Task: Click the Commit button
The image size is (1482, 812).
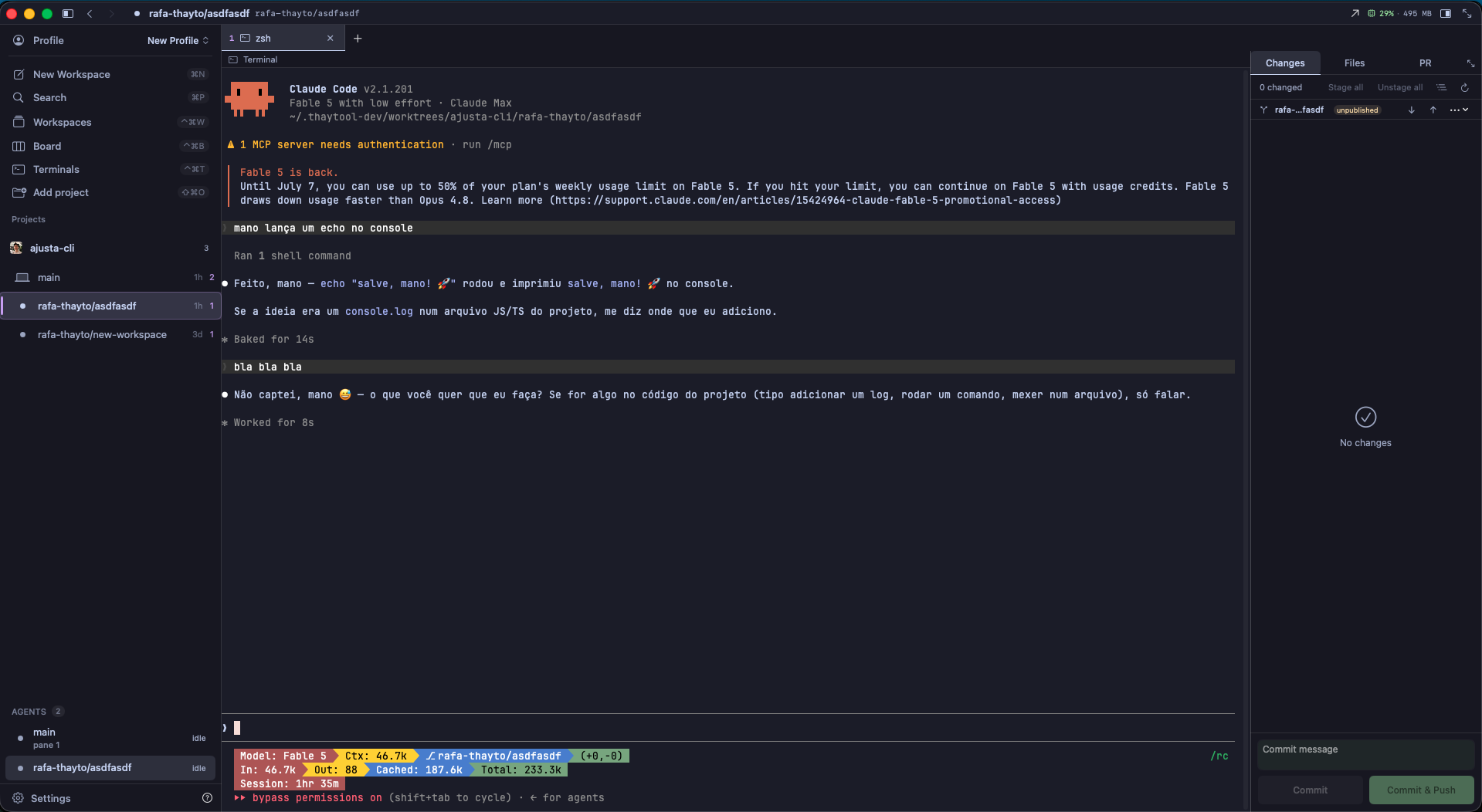Action: (1310, 790)
